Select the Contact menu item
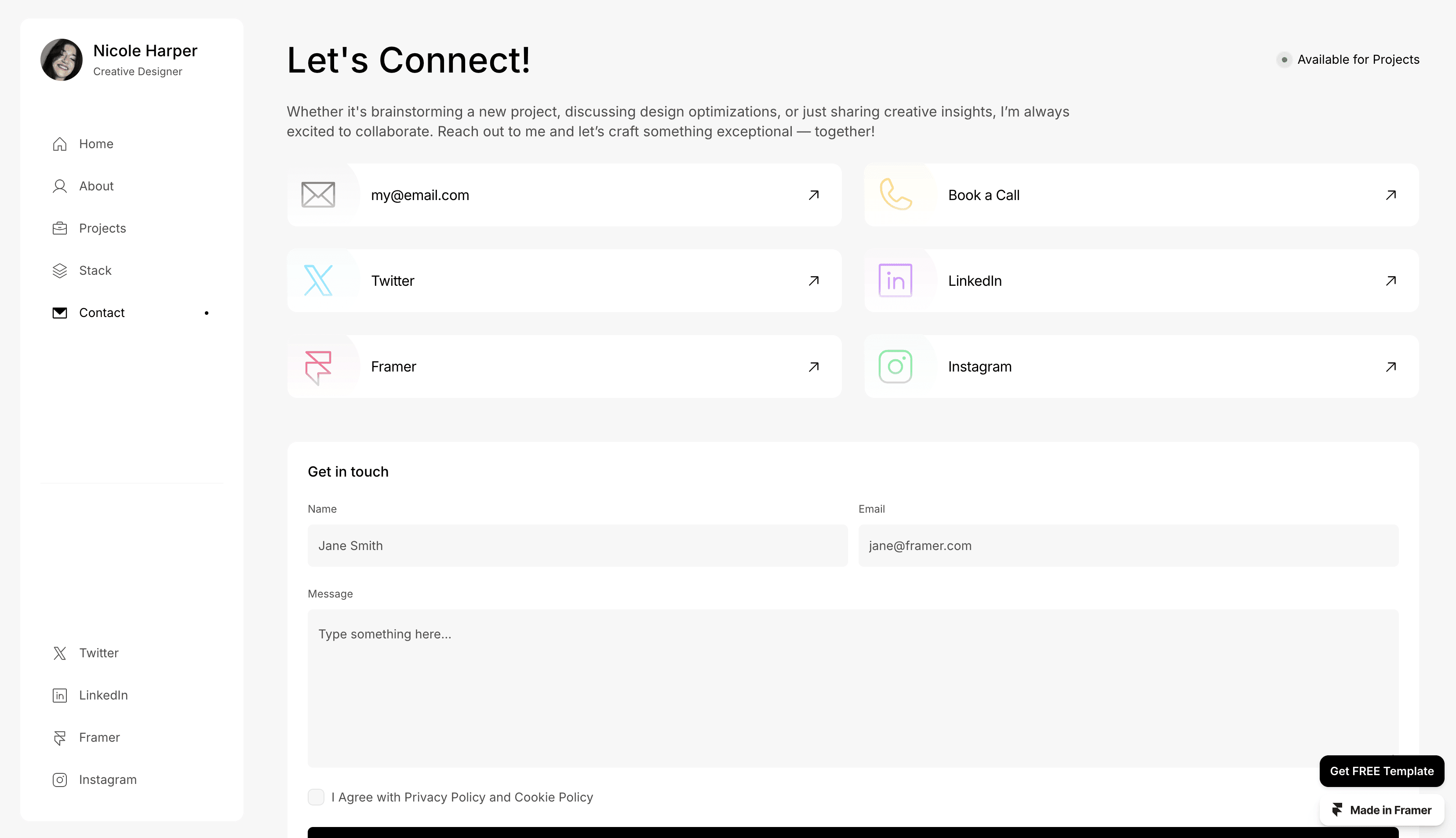 click(102, 313)
